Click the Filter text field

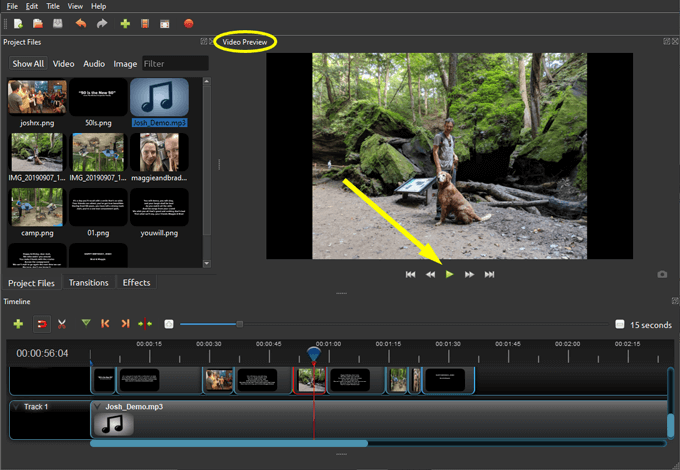click(x=174, y=64)
